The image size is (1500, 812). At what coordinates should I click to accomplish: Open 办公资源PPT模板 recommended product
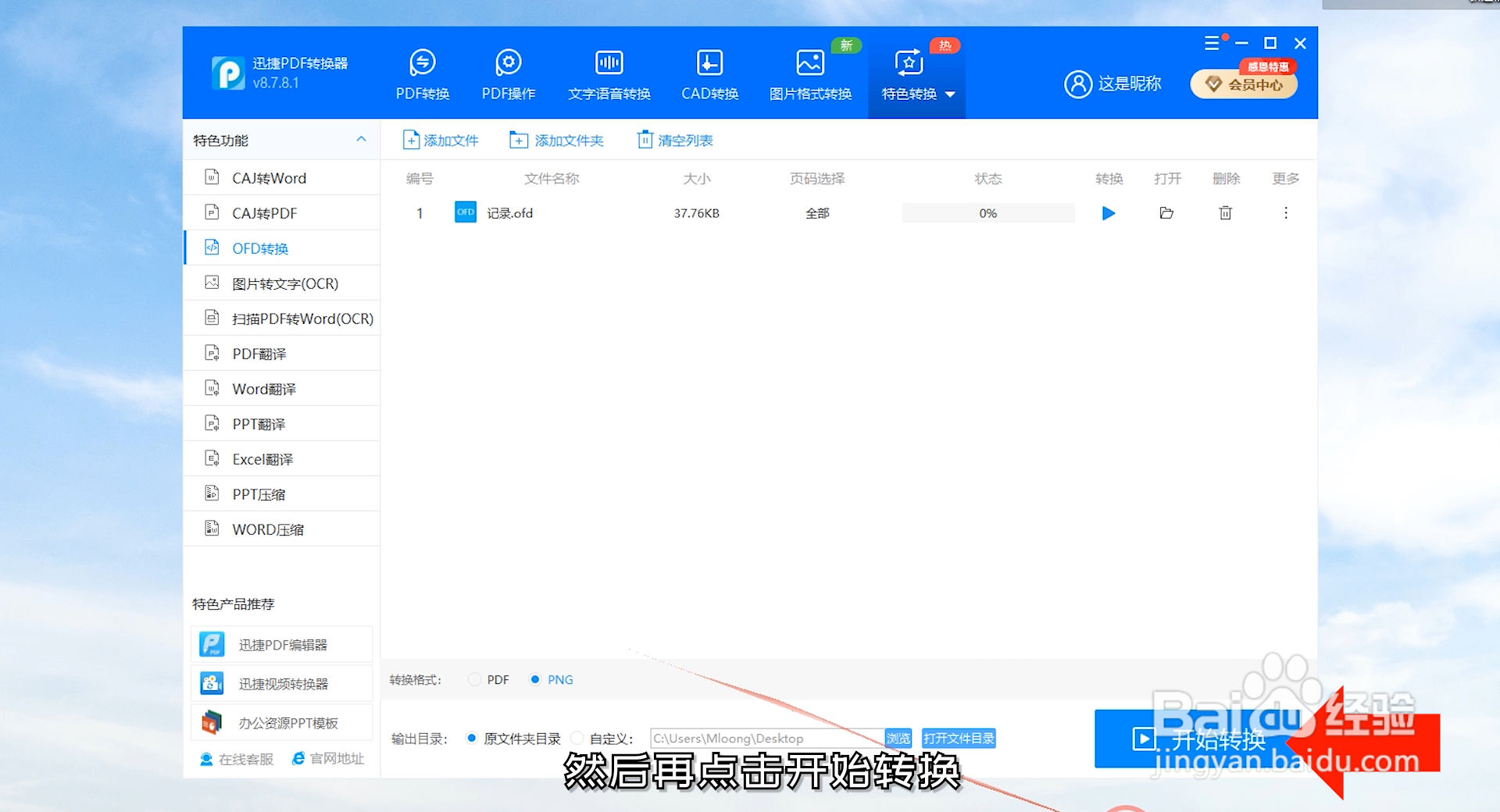coord(281,722)
